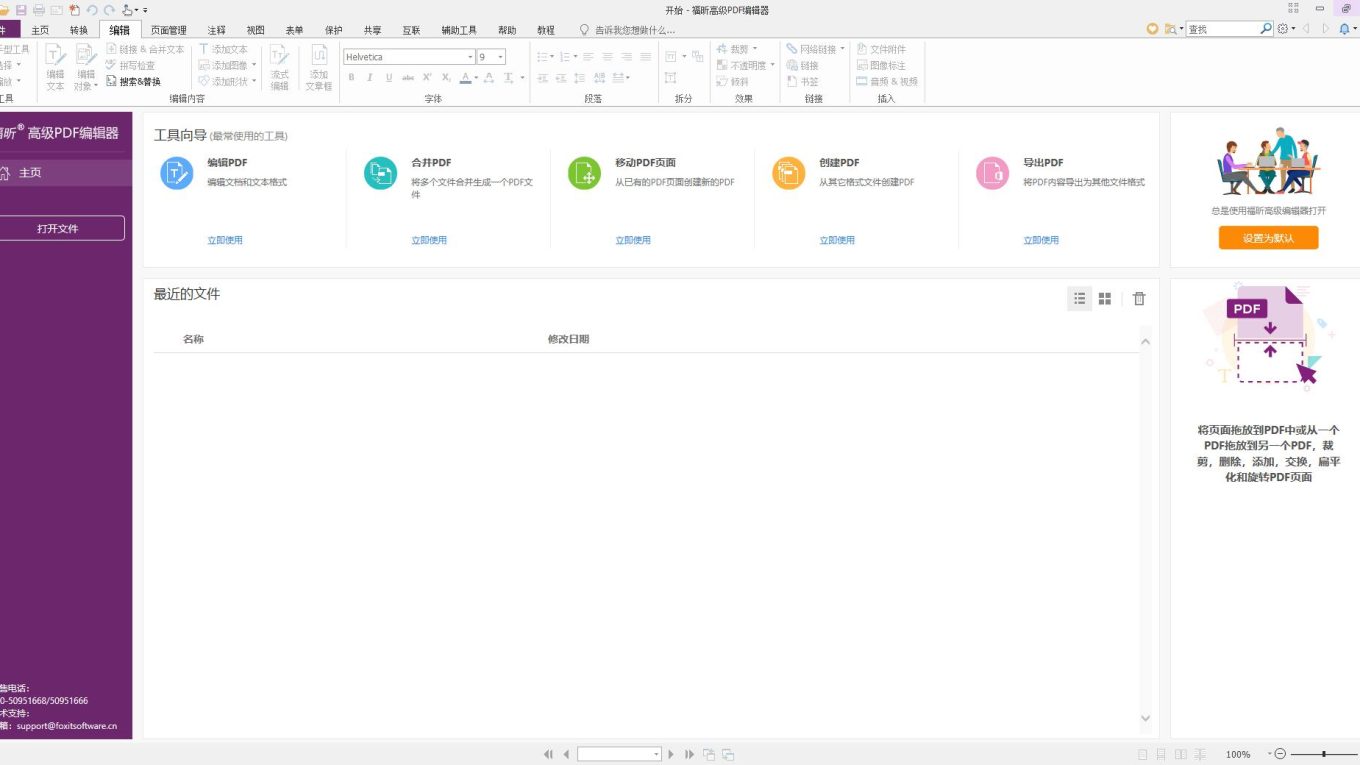1360x765 pixels.
Task: Click the zoom out minus button
Action: click(x=1280, y=754)
